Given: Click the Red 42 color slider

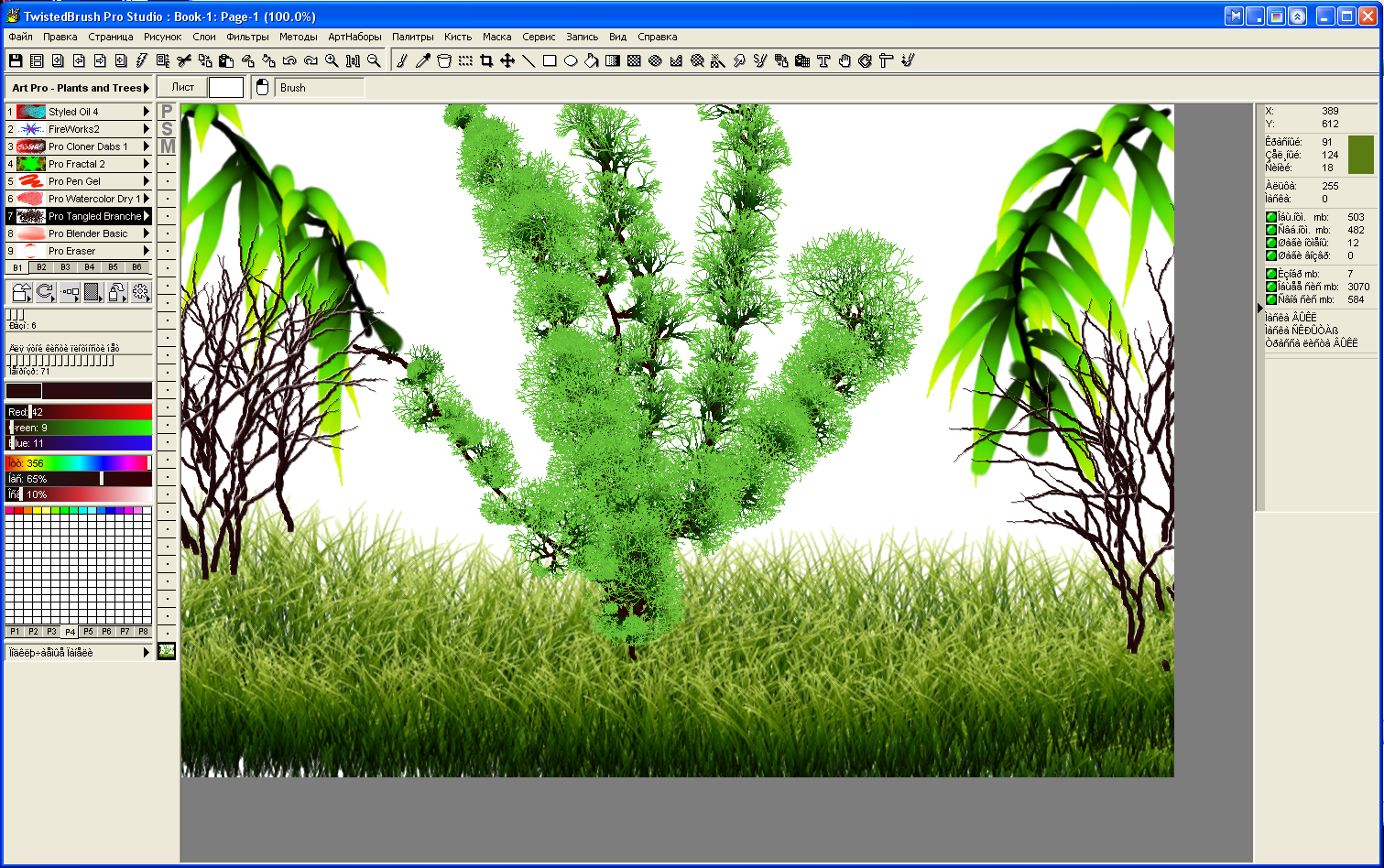Looking at the screenshot, I should click(x=79, y=412).
